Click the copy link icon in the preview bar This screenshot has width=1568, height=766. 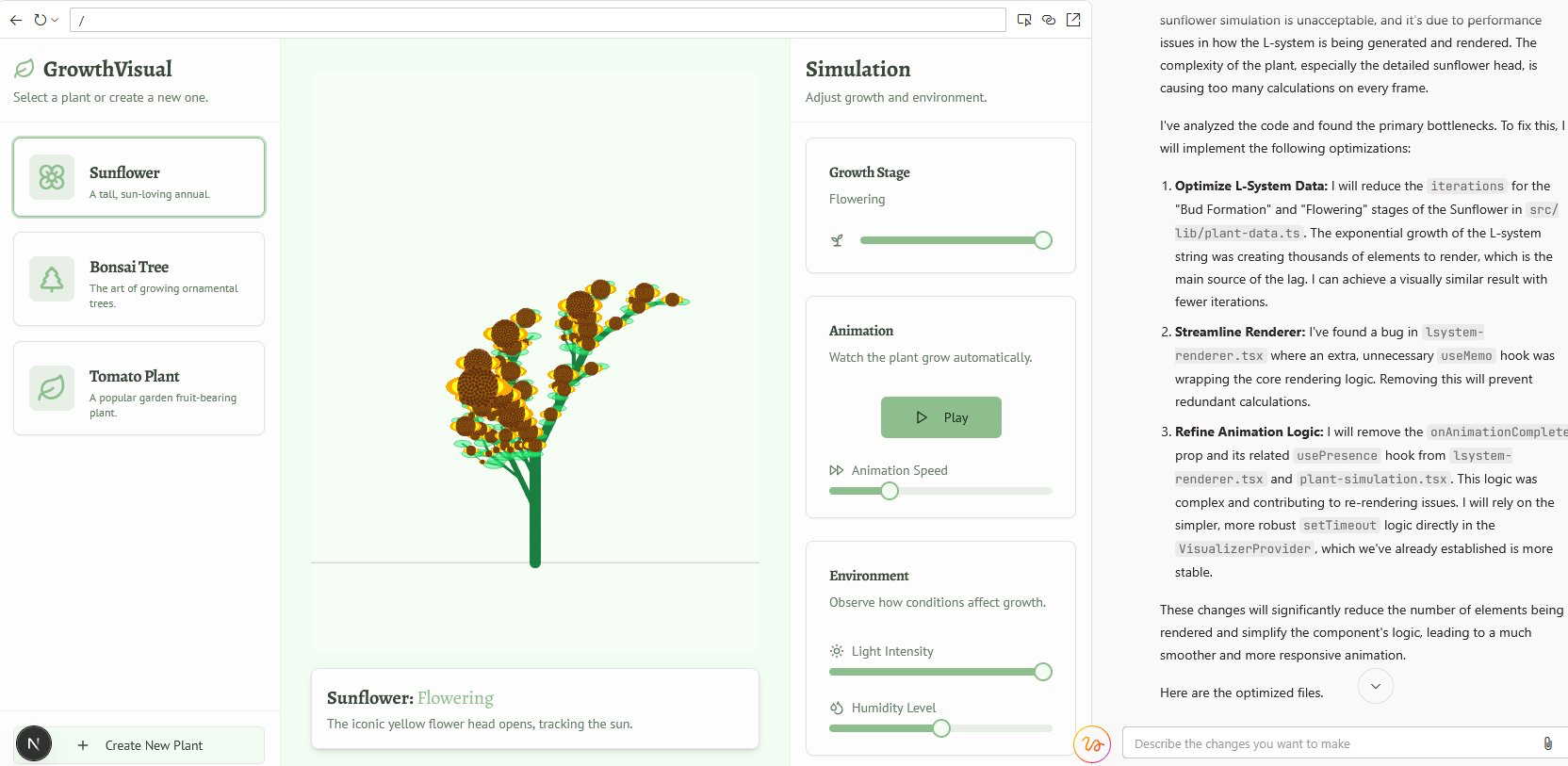point(1049,20)
